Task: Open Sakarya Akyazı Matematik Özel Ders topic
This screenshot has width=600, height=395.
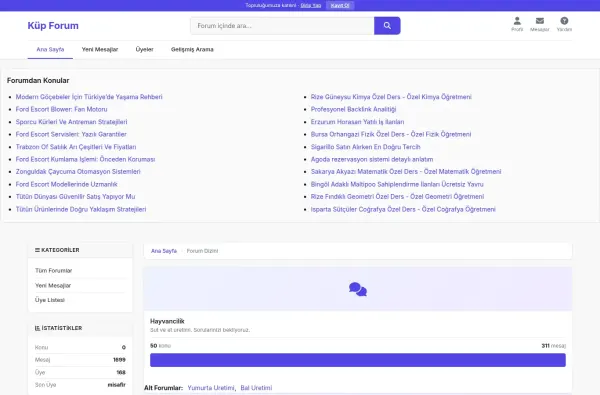Action: 406,171
